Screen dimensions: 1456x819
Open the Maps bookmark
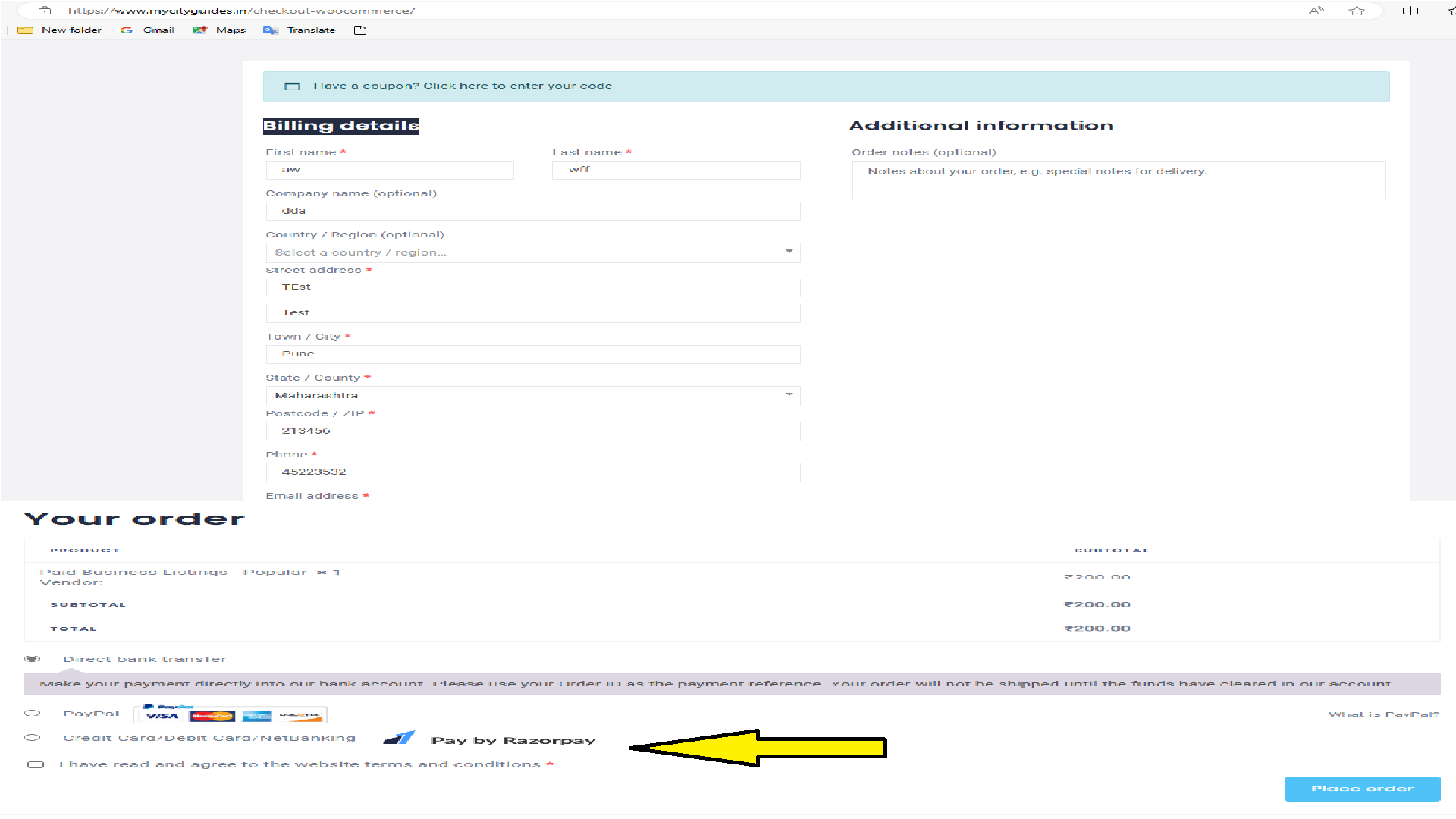click(x=220, y=30)
